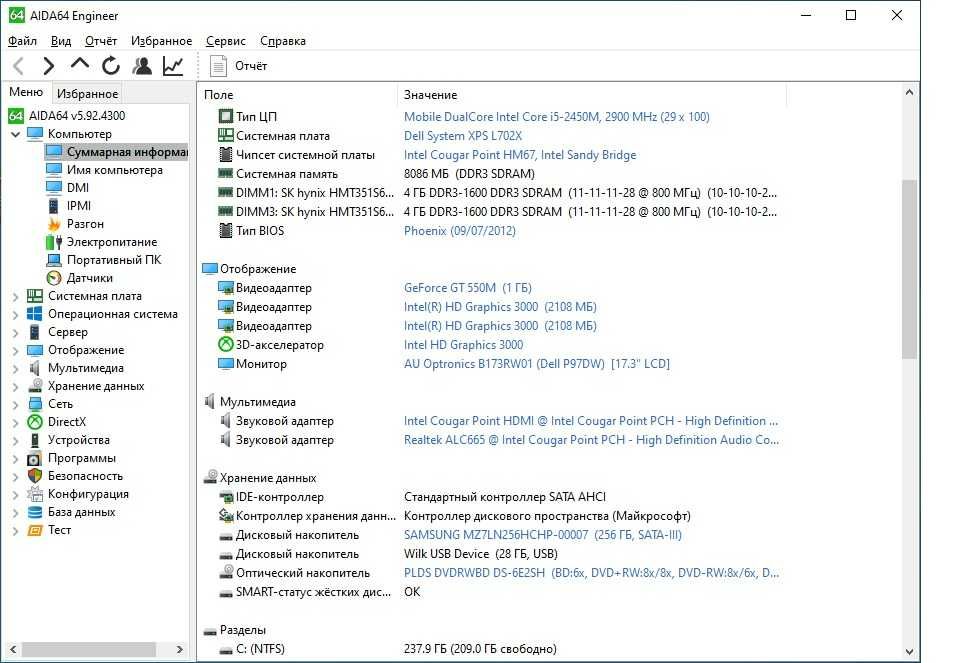Click the Back navigation arrow in toolbar
Screen dimensions: 960x663
pos(18,66)
